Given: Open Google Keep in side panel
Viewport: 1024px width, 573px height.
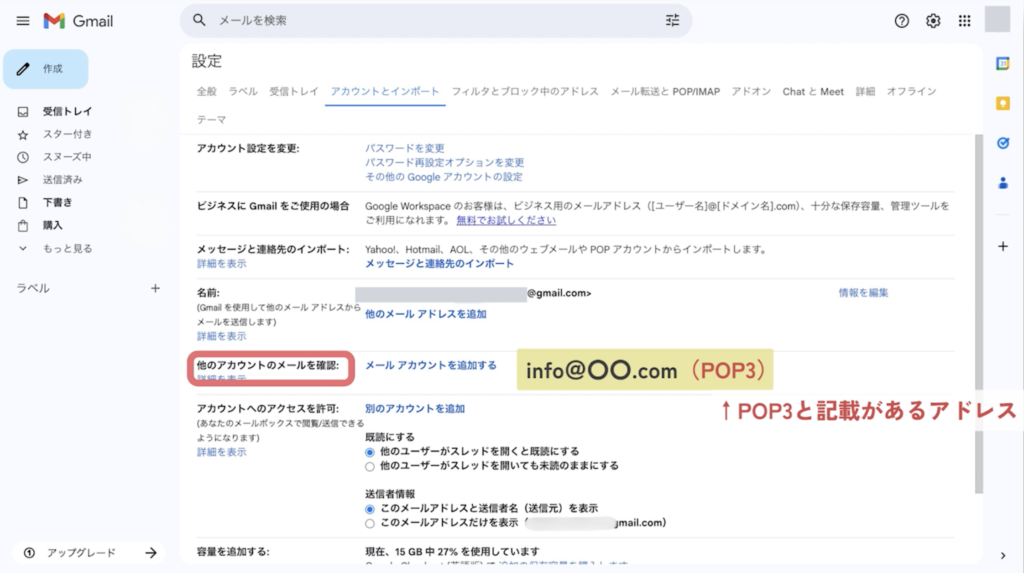Looking at the screenshot, I should [1003, 103].
